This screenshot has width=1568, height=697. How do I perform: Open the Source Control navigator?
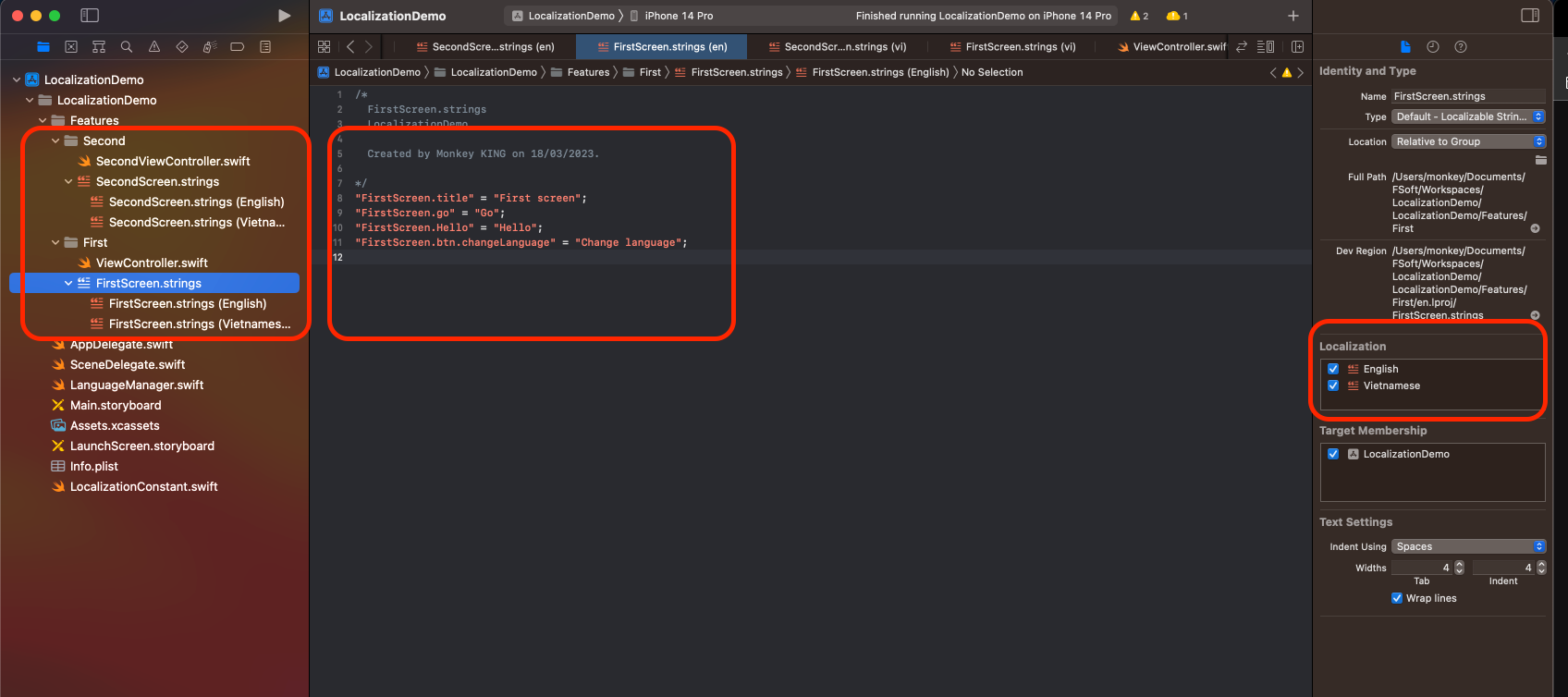tap(71, 46)
